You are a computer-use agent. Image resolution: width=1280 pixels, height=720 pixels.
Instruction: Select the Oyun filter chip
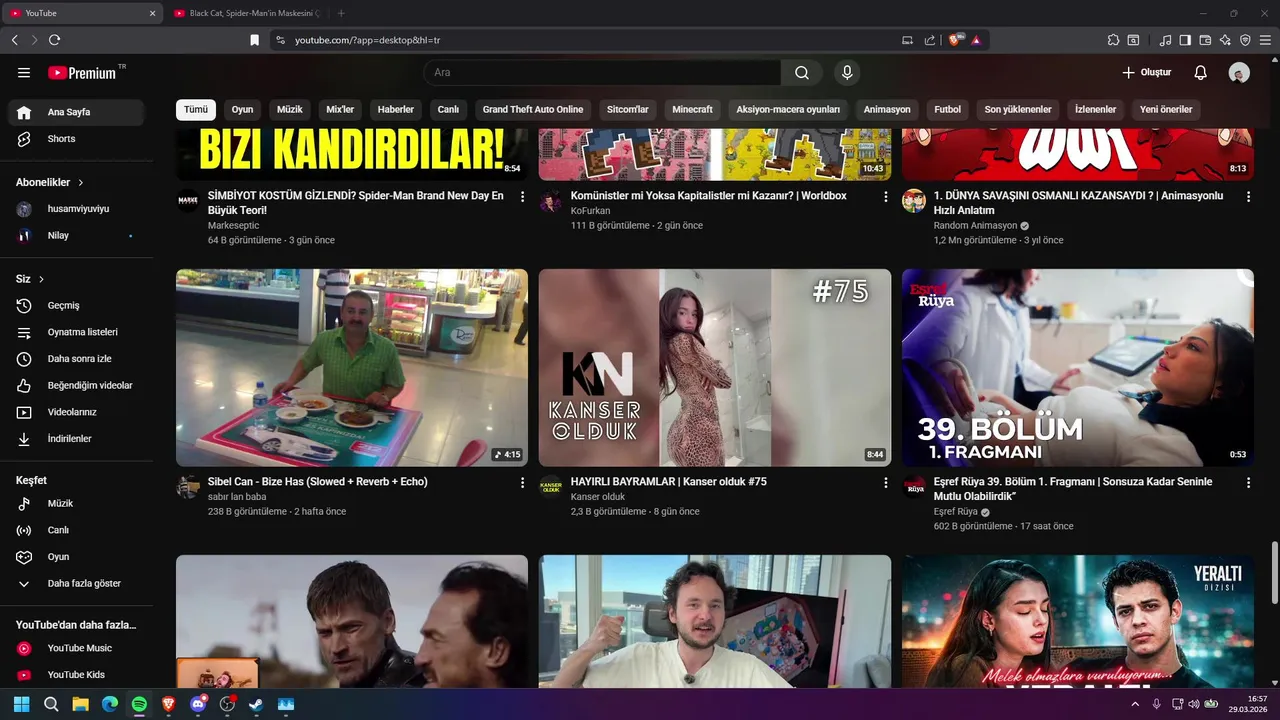click(243, 109)
